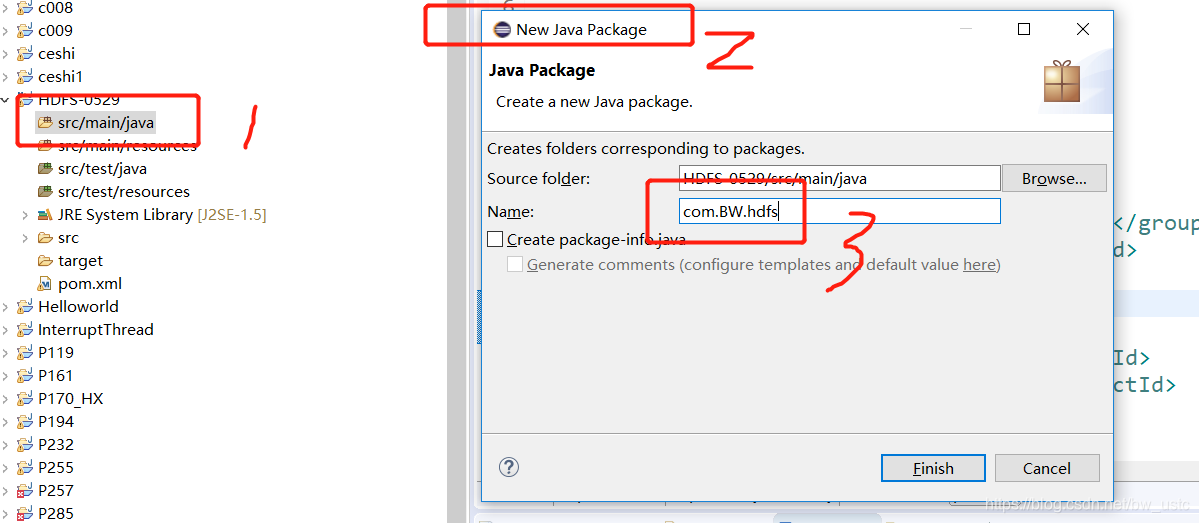Image resolution: width=1199 pixels, height=523 pixels.
Task: Toggle the Generate comments checkbox
Action: pyautogui.click(x=515, y=265)
